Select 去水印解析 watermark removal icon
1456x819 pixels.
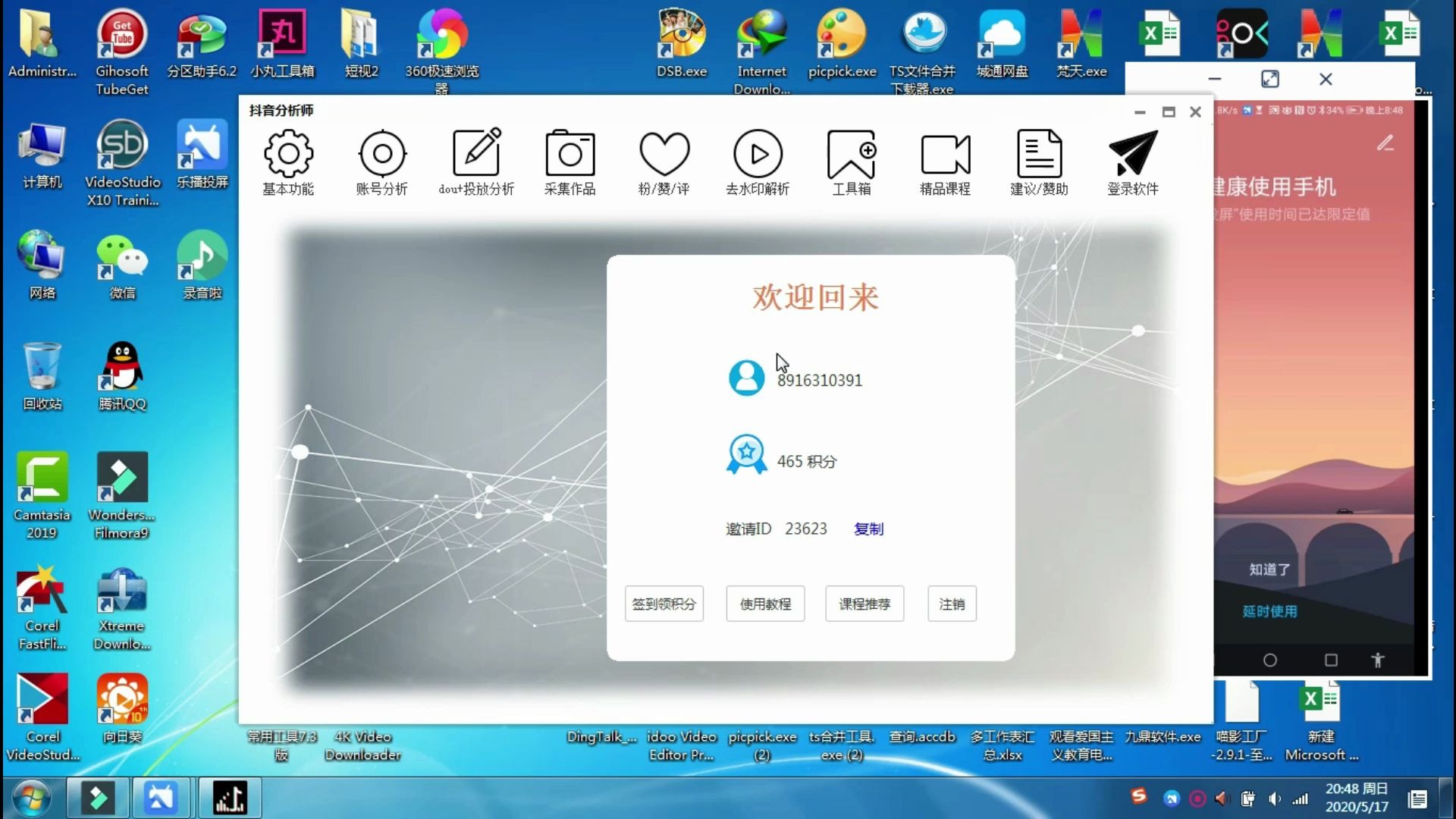tap(758, 155)
